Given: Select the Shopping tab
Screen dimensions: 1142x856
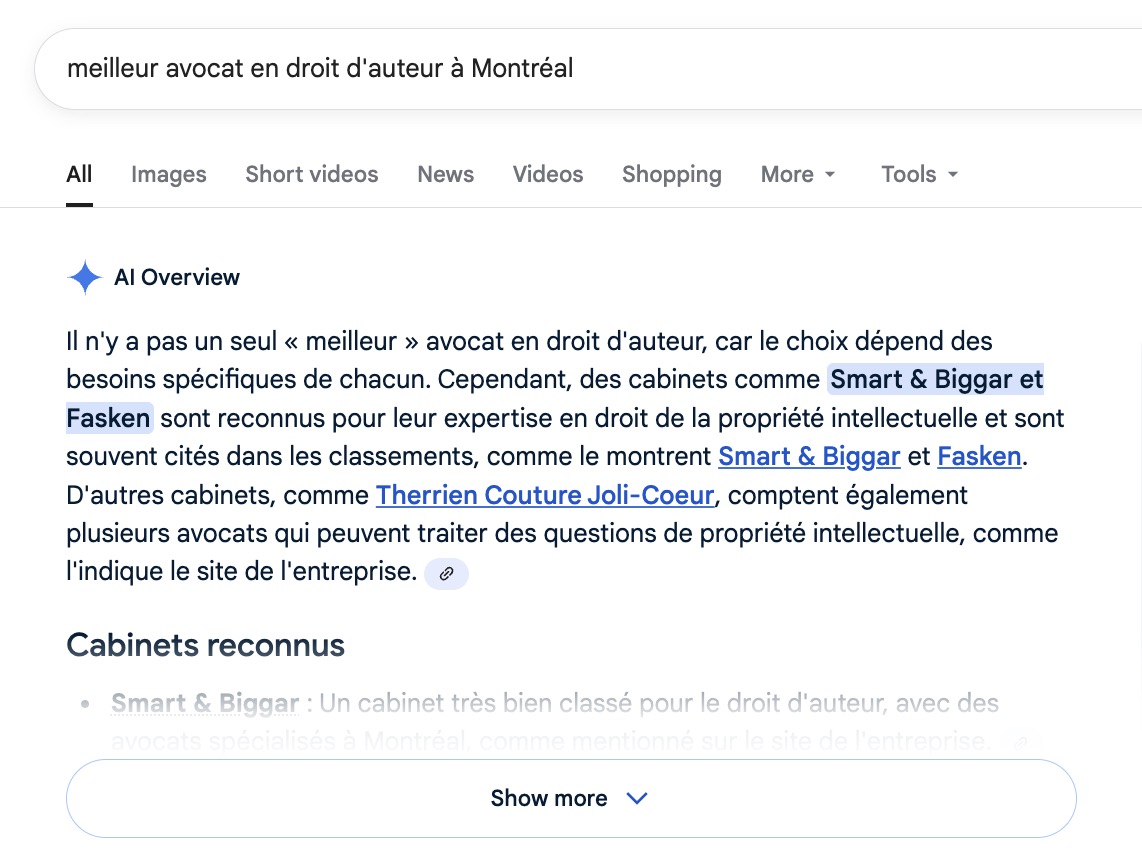Looking at the screenshot, I should [x=671, y=174].
